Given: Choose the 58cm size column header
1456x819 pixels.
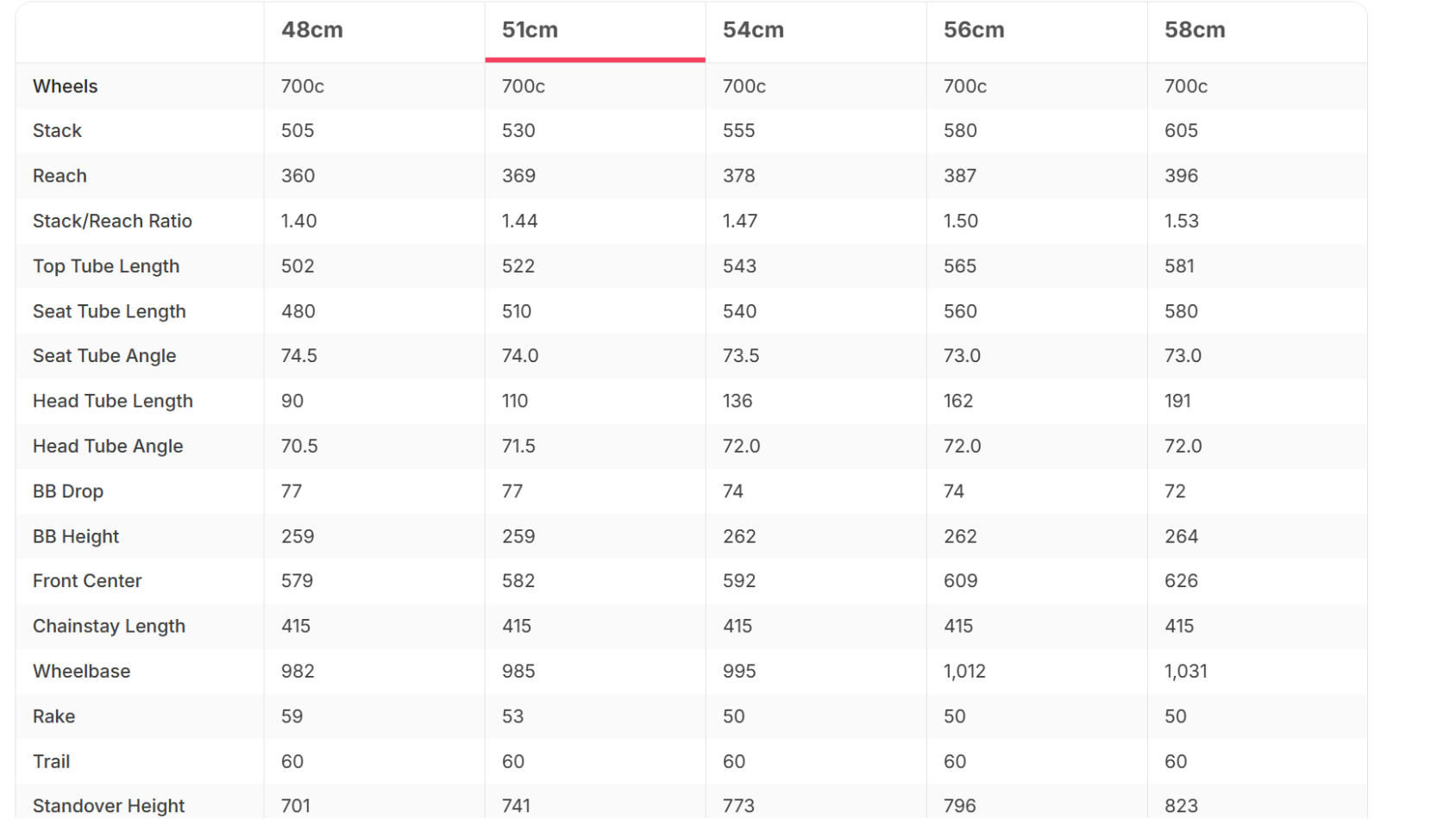Looking at the screenshot, I should (x=1195, y=30).
